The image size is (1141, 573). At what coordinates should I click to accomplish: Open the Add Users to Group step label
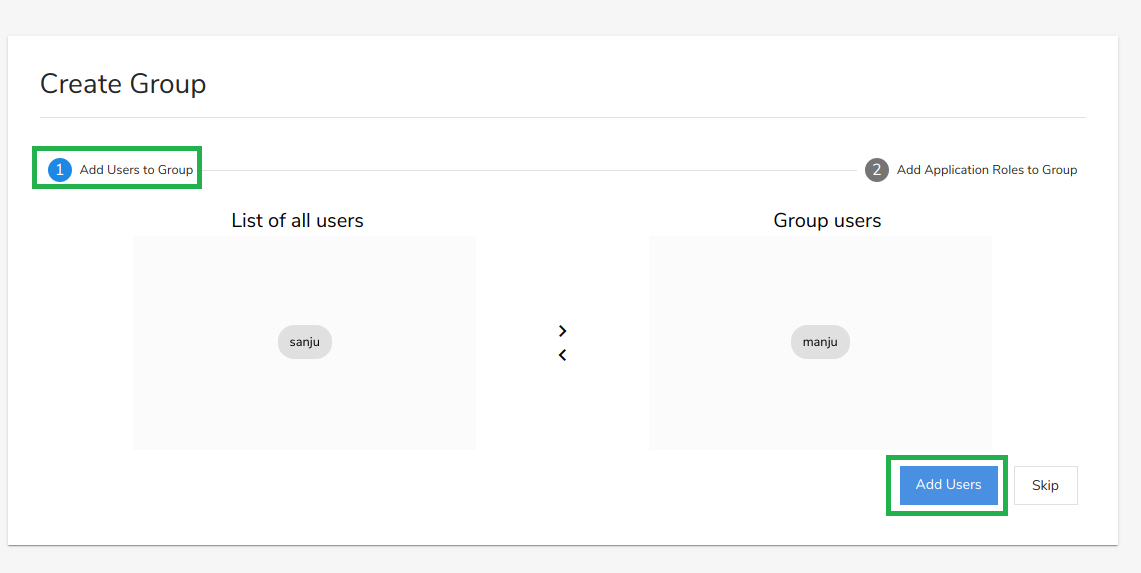[136, 170]
